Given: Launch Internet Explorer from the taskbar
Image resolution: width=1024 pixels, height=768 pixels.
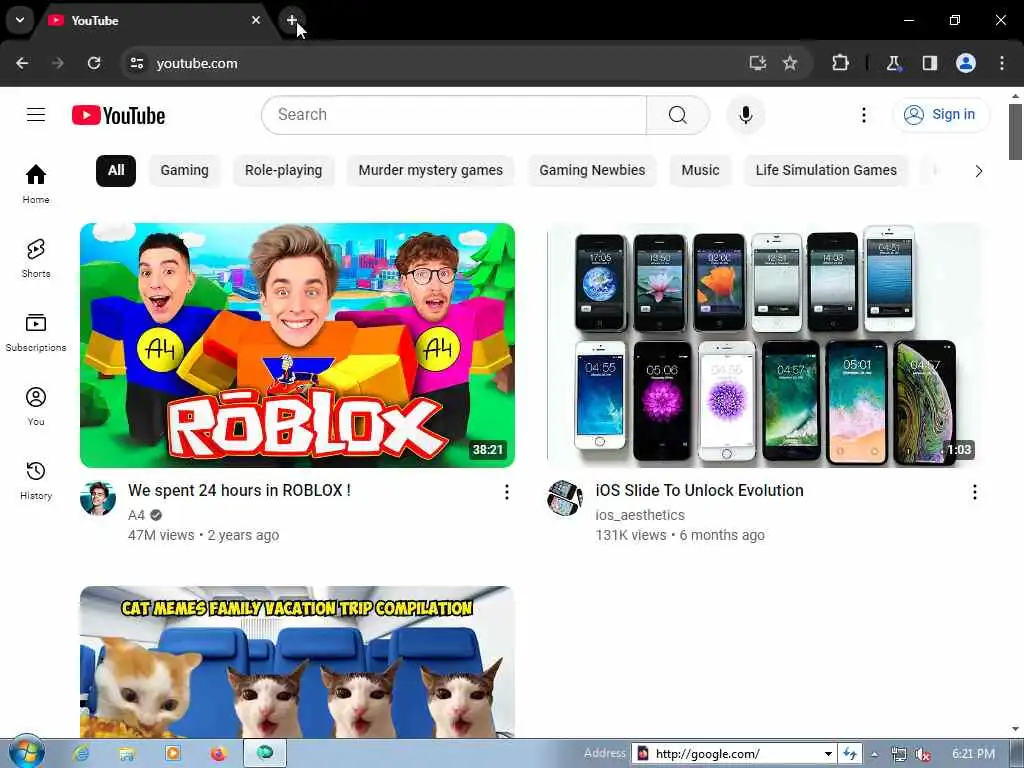Looking at the screenshot, I should (x=81, y=754).
